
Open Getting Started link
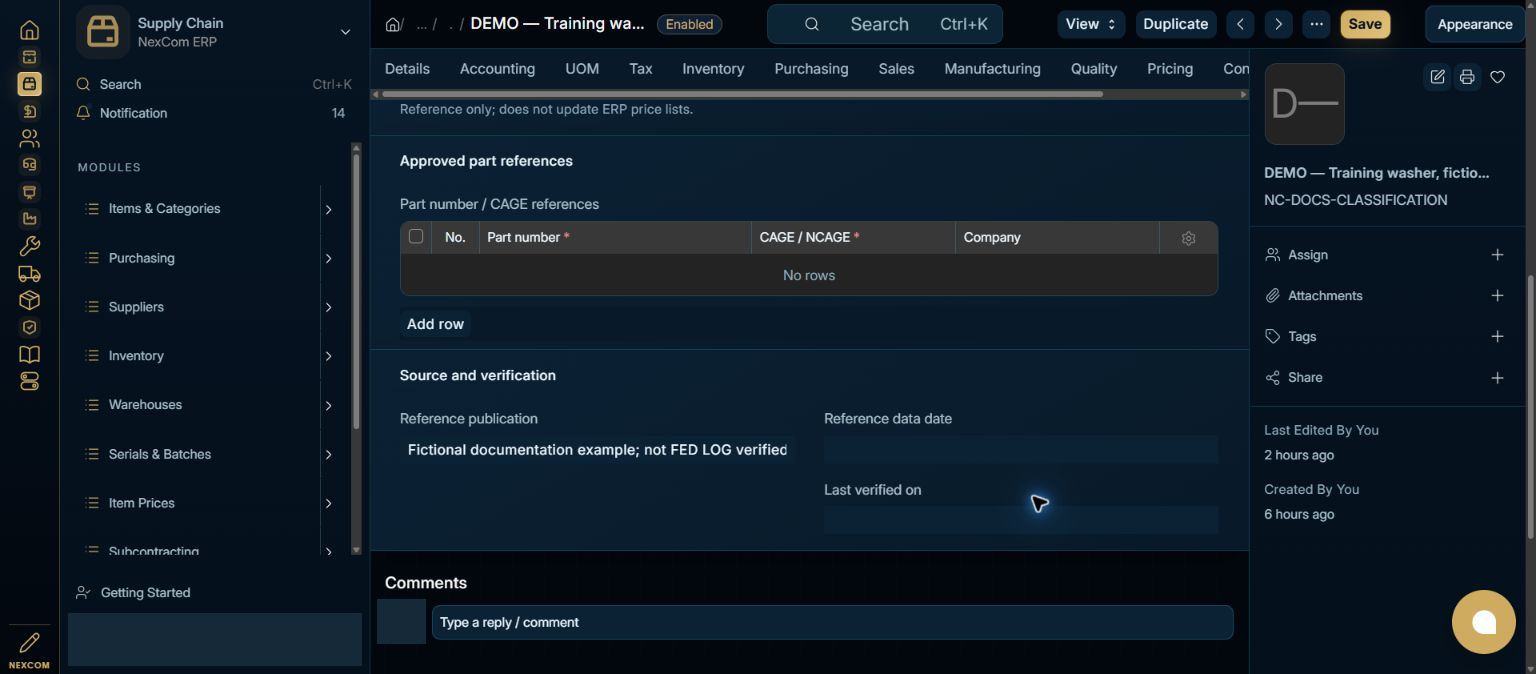145,593
